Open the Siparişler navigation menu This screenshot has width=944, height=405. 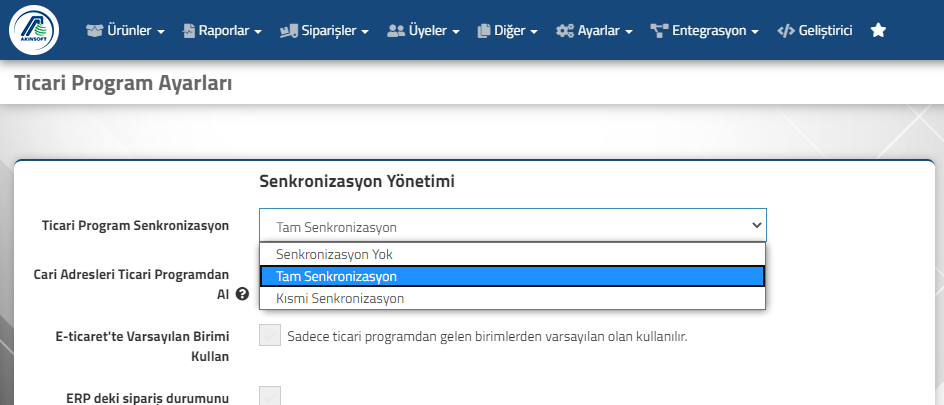[324, 31]
